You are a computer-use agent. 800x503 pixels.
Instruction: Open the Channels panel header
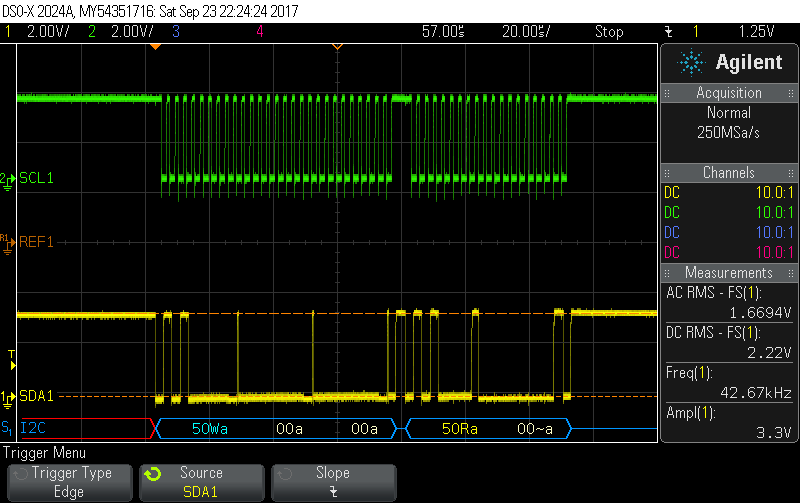729,173
